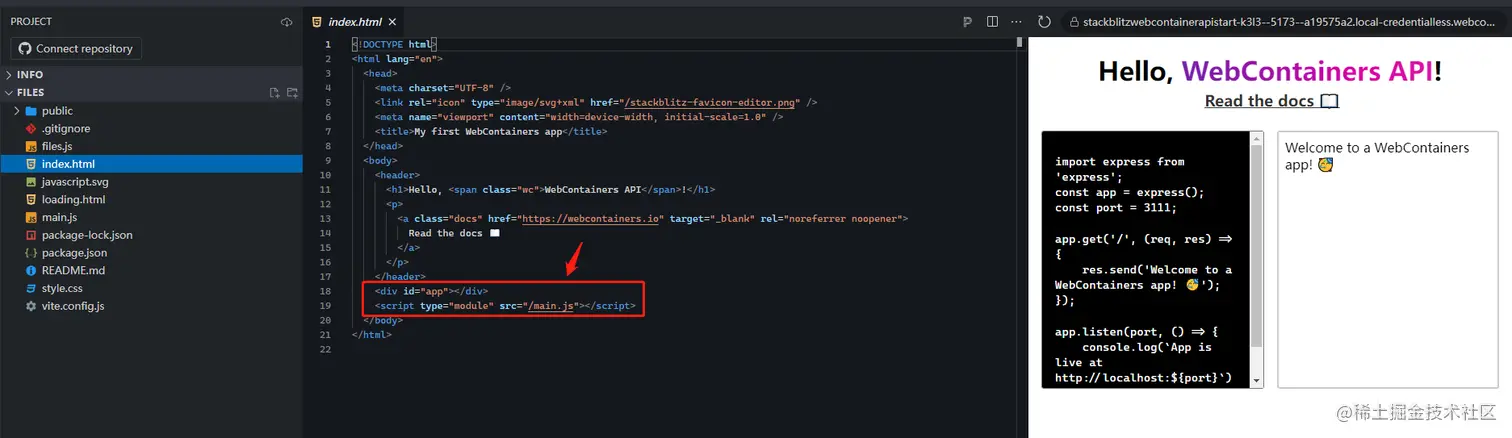Expand the public folder chevron
Viewport: 1512px width, 438px height.
click(17, 111)
